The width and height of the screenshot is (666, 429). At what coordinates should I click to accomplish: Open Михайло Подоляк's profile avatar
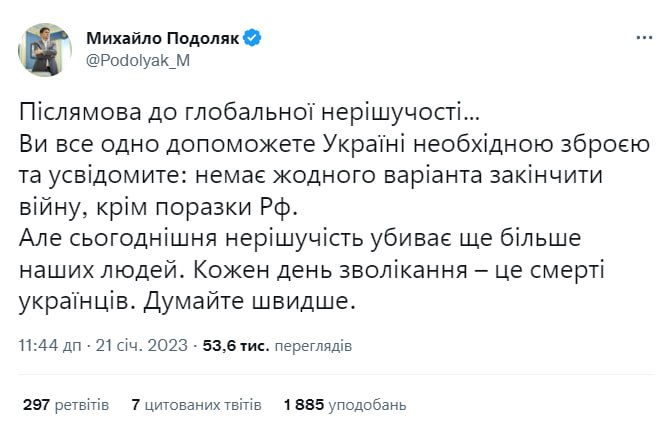pos(44,50)
